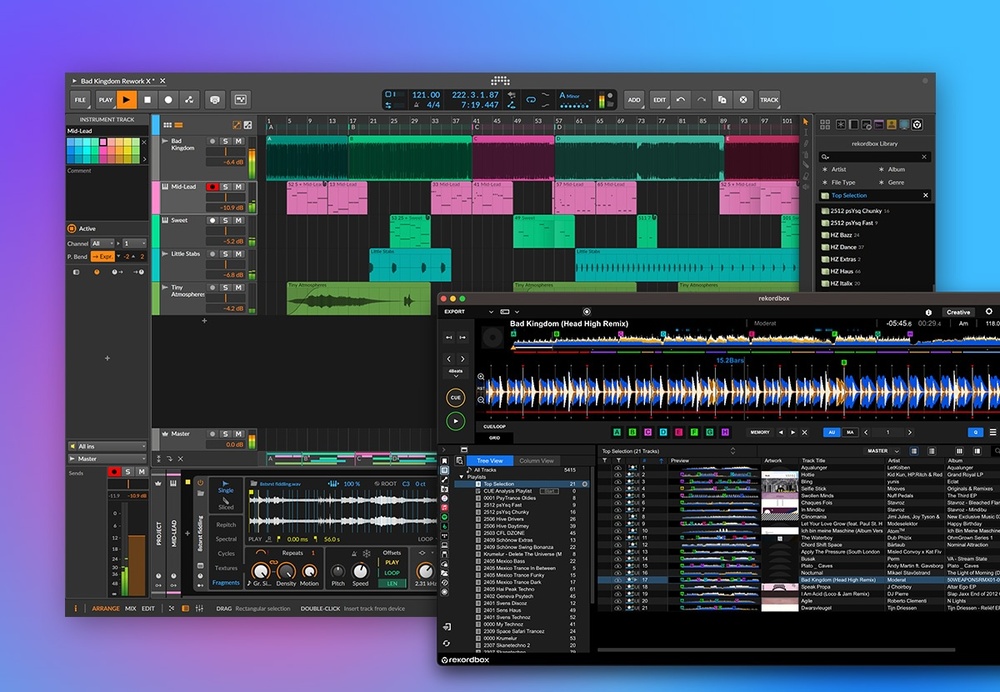Viewport: 1000px width, 692px height.
Task: Zoom in the rekordbox waveform magnifier
Action: (481, 377)
